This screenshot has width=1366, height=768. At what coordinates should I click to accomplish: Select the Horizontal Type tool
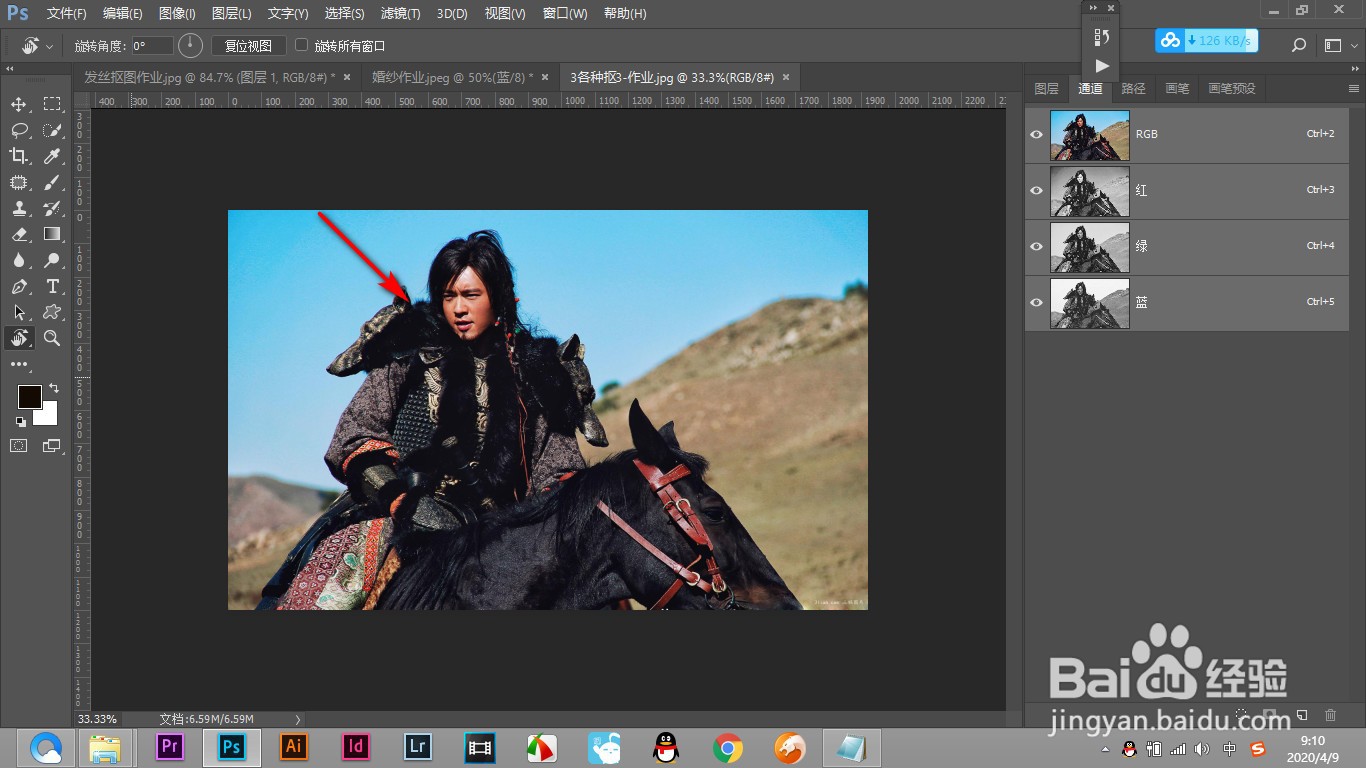[52, 286]
